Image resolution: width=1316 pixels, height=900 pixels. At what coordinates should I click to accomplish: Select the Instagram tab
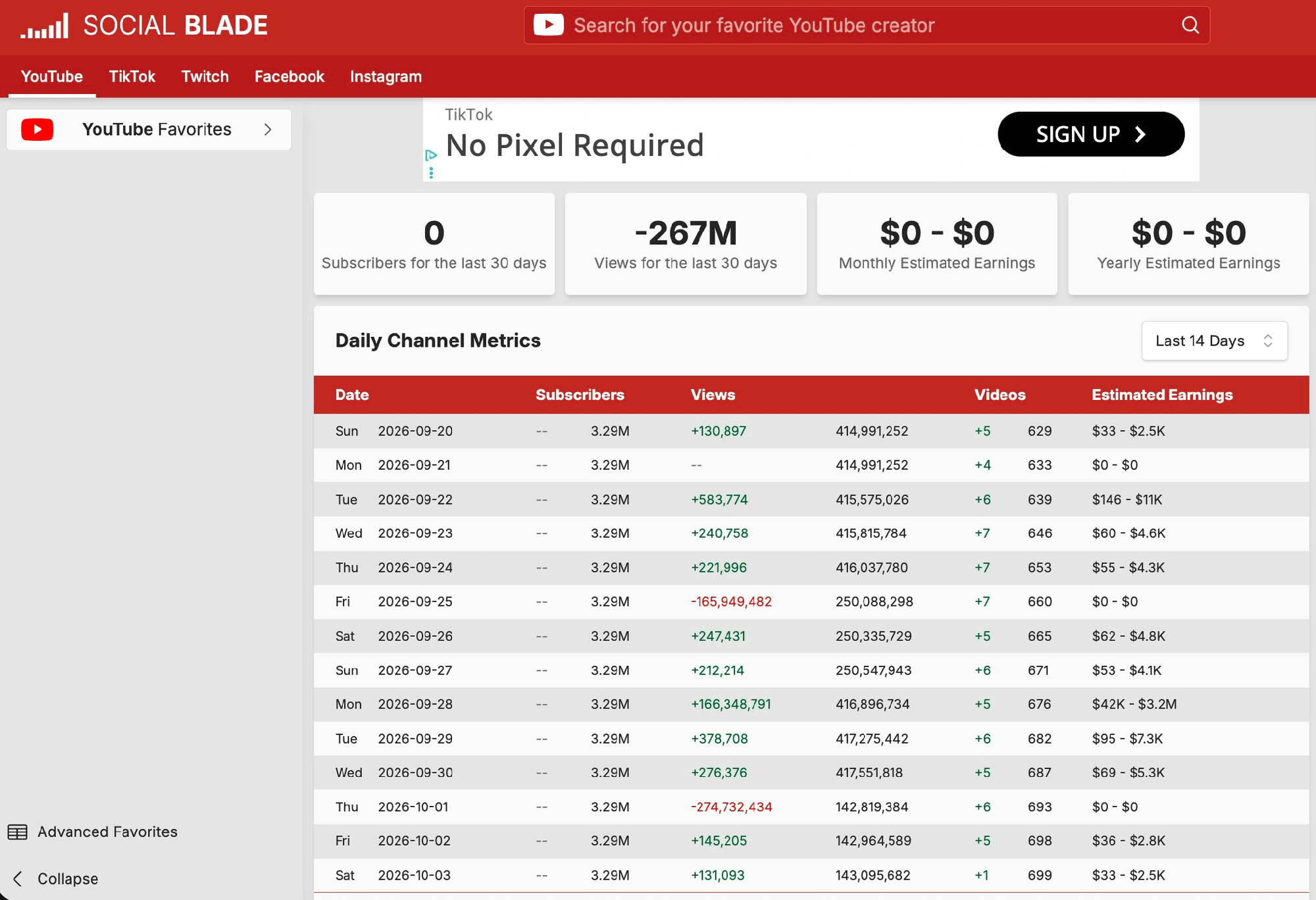(386, 77)
